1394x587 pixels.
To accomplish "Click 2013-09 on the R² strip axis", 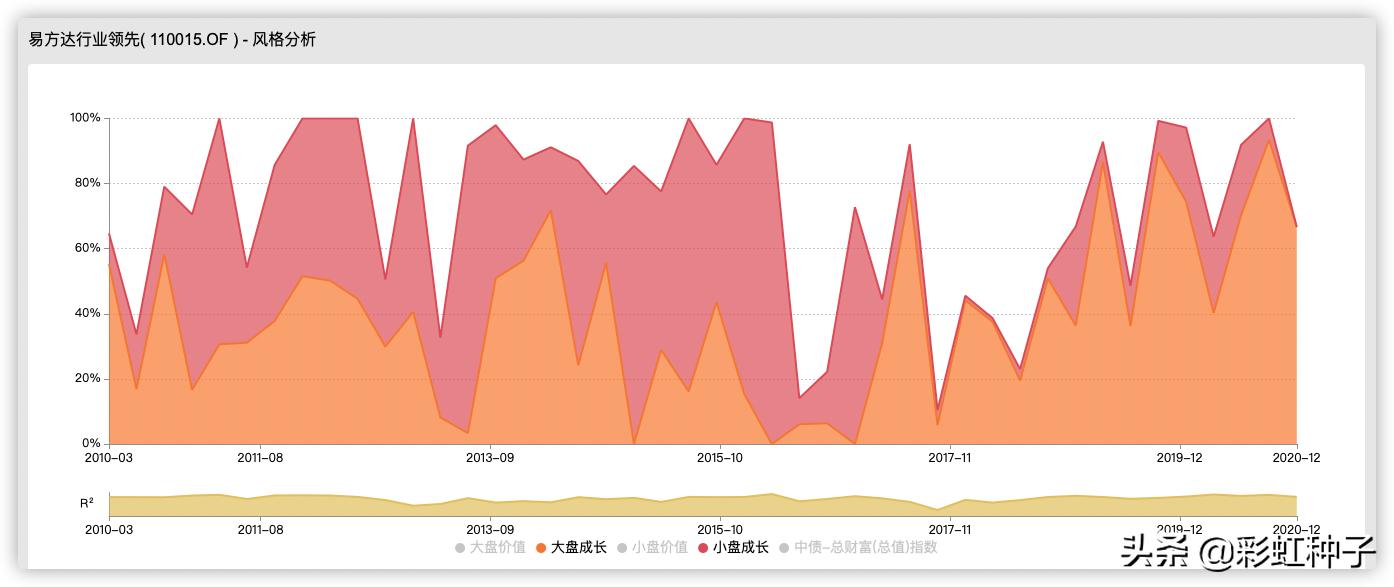I will pos(490,529).
